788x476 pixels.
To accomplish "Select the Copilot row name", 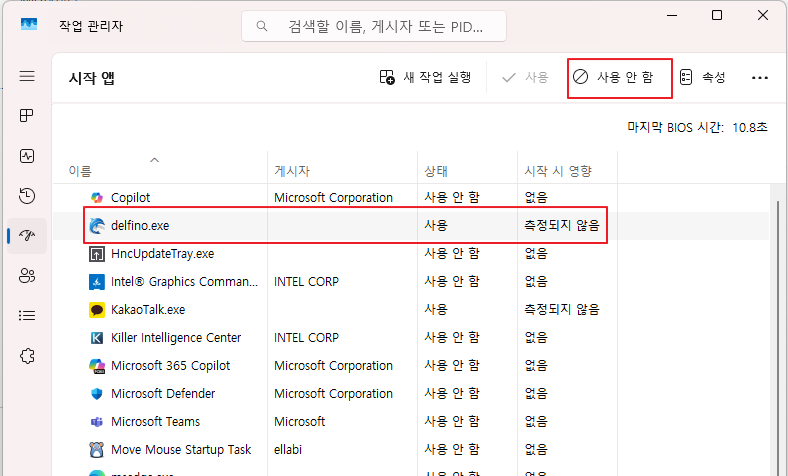I will tap(131, 198).
